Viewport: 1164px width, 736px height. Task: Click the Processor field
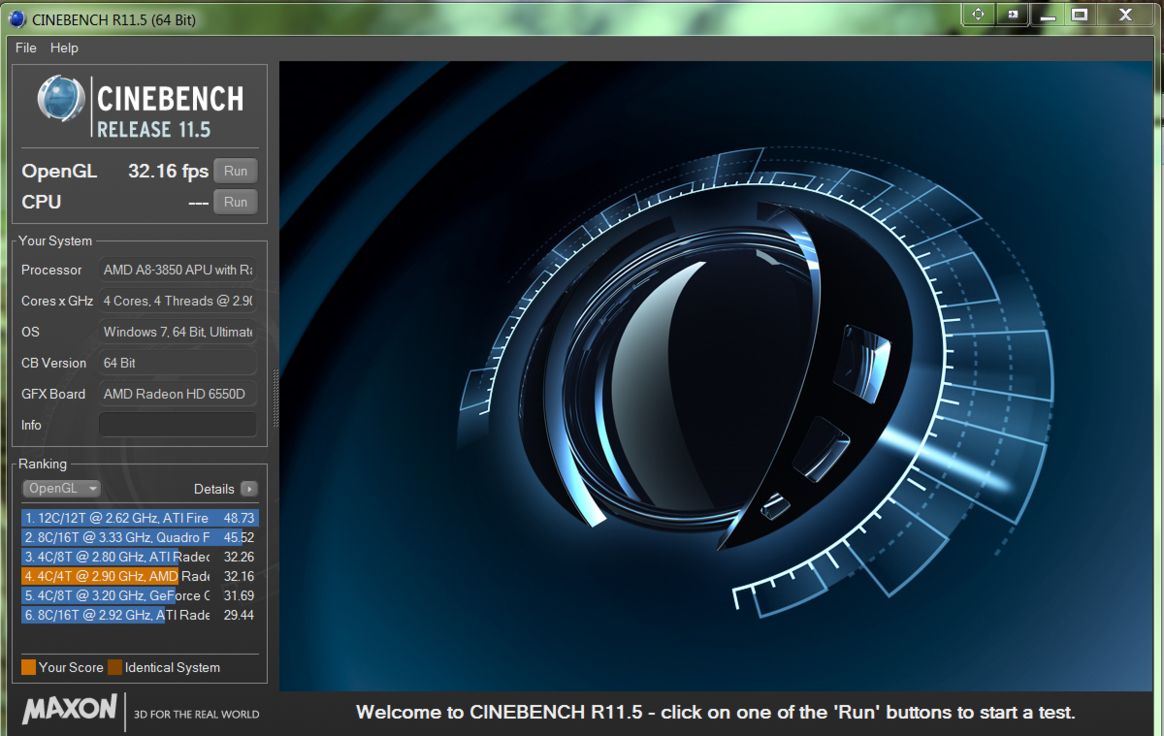point(177,270)
